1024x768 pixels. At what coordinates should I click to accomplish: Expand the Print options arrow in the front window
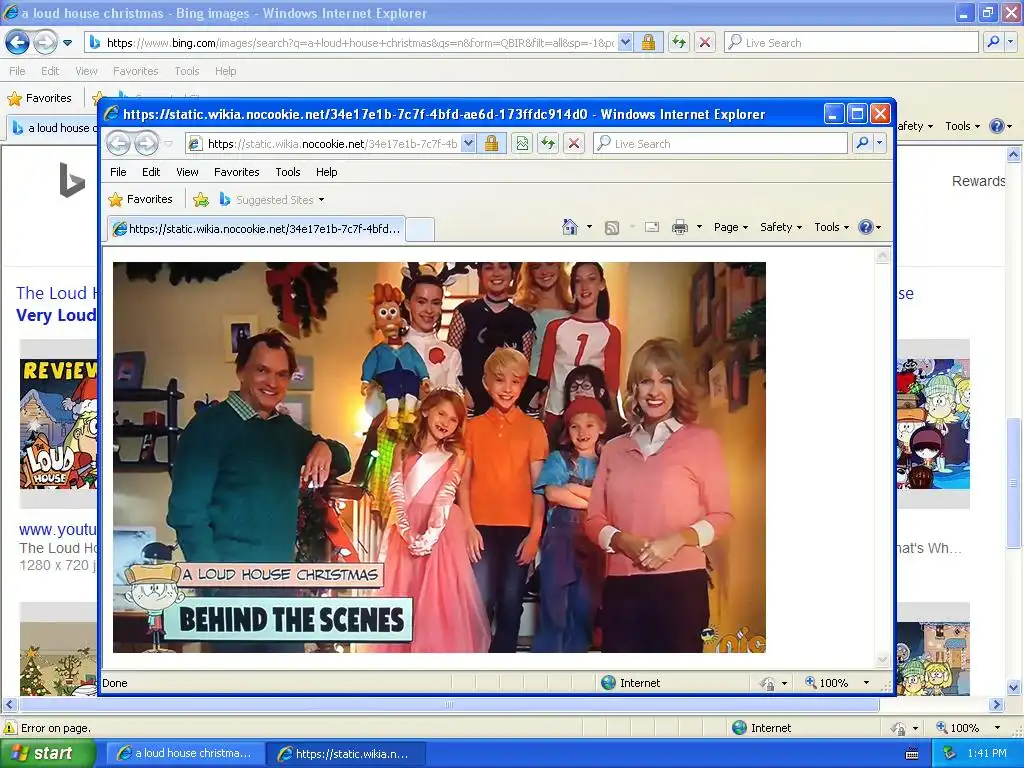tap(699, 227)
